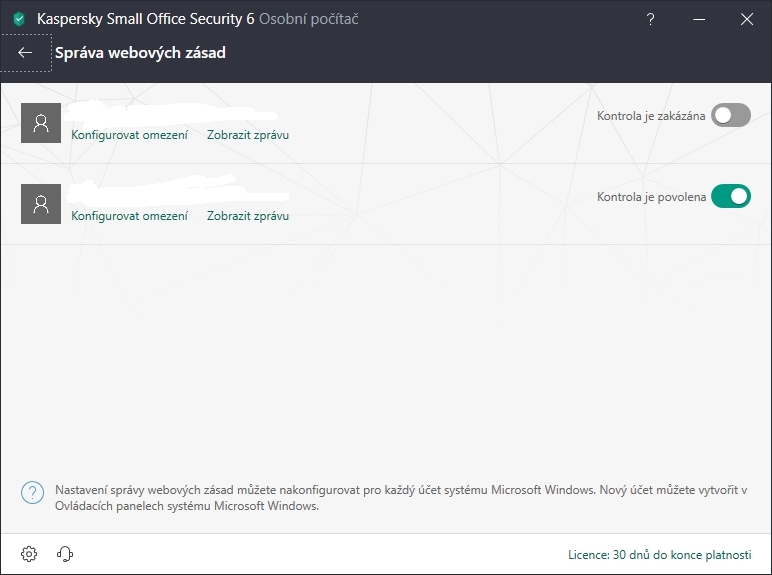Click the Správa webových zásad heading
Image resolution: width=772 pixels, height=575 pixels.
140,53
